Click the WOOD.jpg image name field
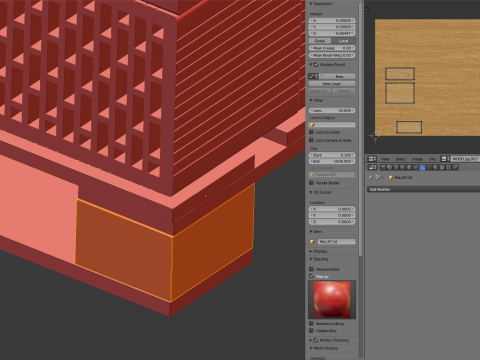This screenshot has width=480, height=360. (466, 159)
